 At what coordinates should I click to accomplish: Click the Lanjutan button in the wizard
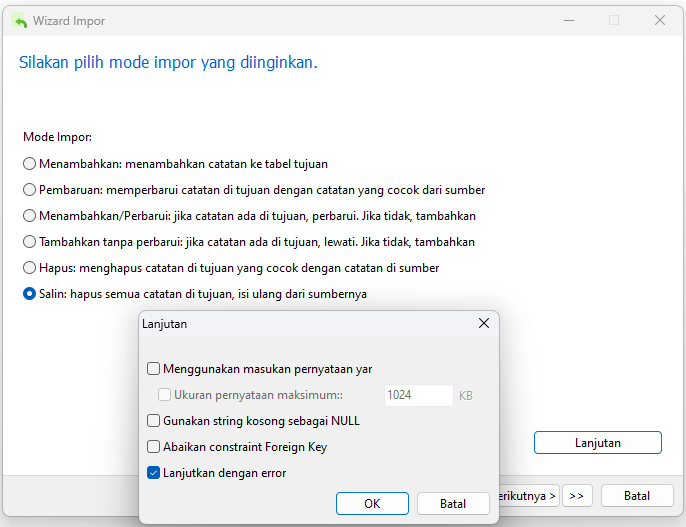point(598,443)
